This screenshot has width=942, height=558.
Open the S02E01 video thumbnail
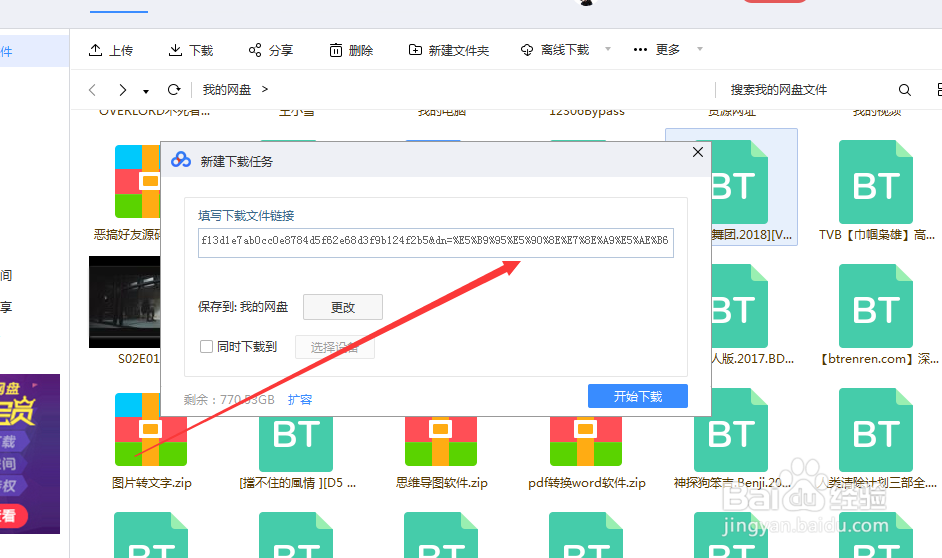(x=125, y=302)
